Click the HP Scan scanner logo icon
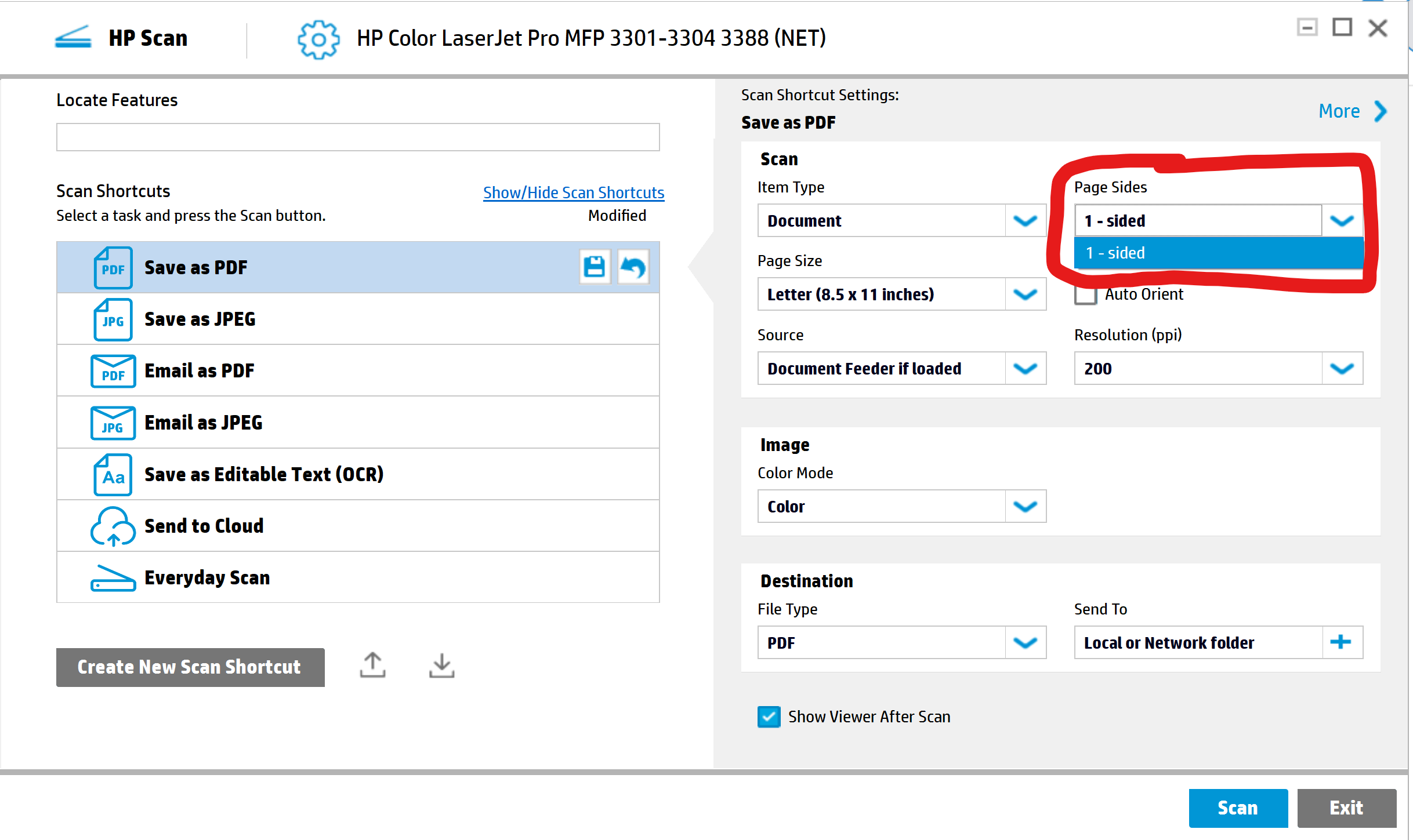1413x840 pixels. (x=73, y=38)
